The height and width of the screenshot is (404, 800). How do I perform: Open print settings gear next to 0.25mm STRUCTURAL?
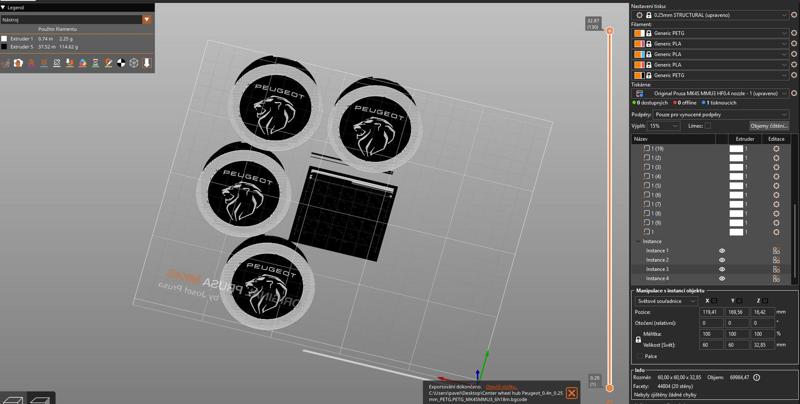[x=794, y=15]
